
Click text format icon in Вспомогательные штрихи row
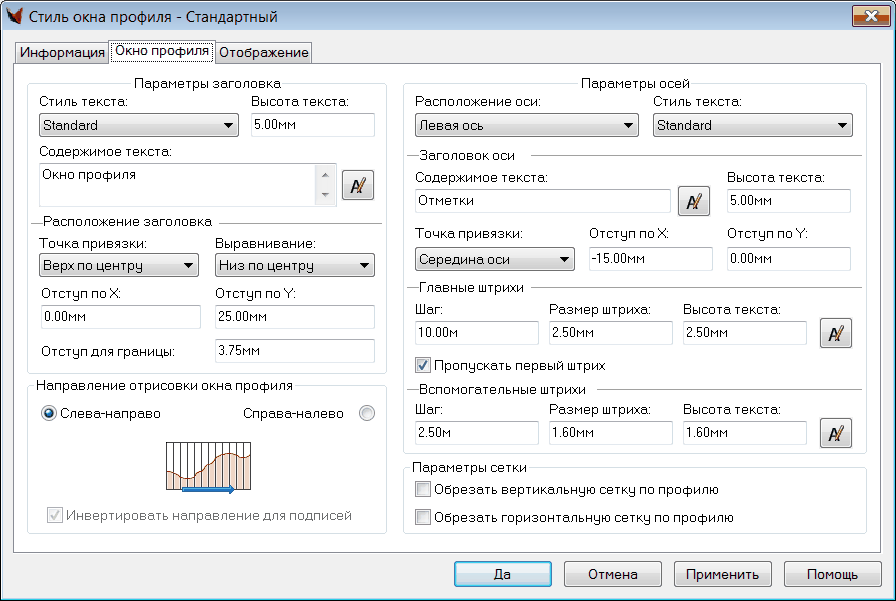835,432
